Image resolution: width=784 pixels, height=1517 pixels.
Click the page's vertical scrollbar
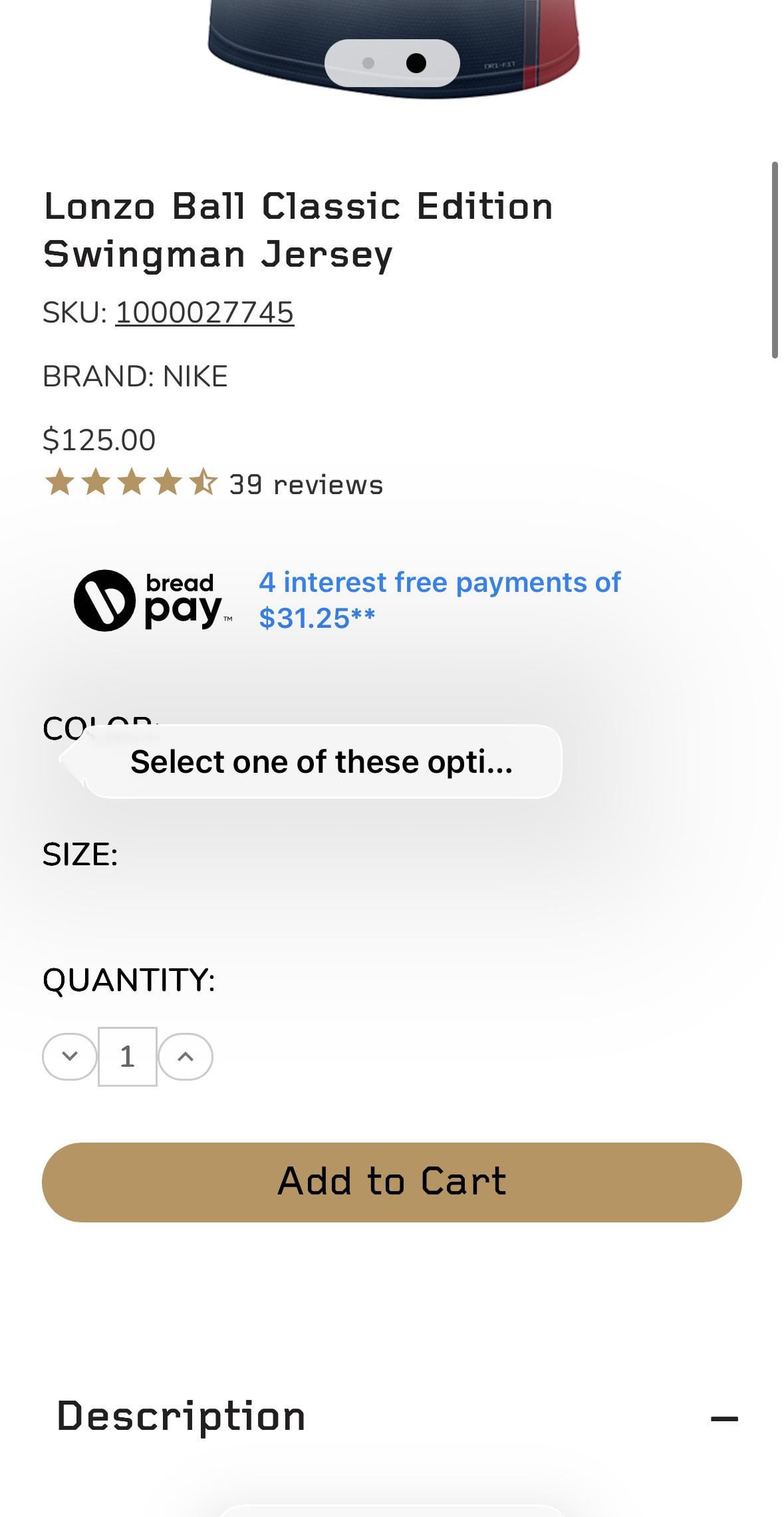click(x=775, y=259)
